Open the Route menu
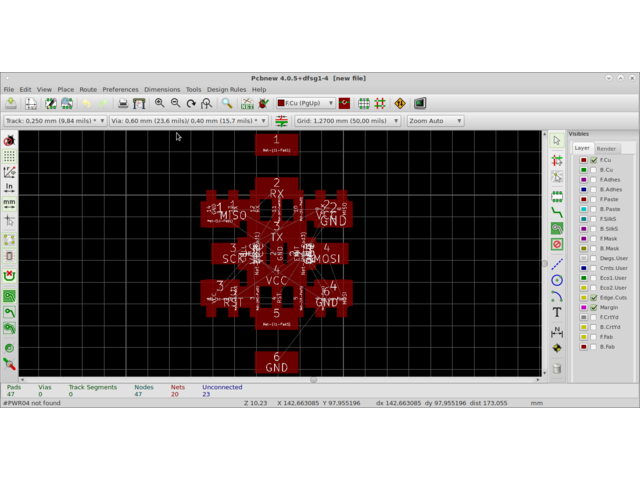The image size is (640, 480). [x=88, y=89]
